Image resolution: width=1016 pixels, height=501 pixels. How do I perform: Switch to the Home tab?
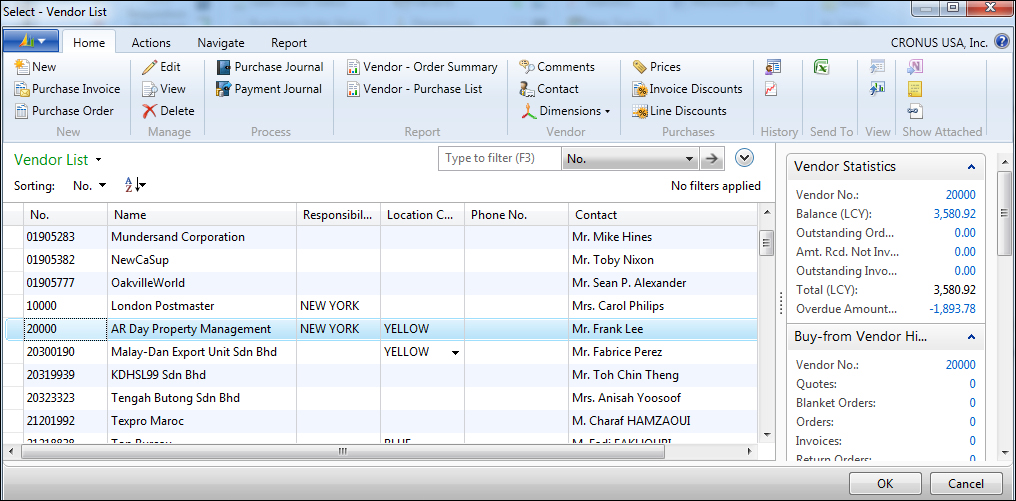(89, 43)
